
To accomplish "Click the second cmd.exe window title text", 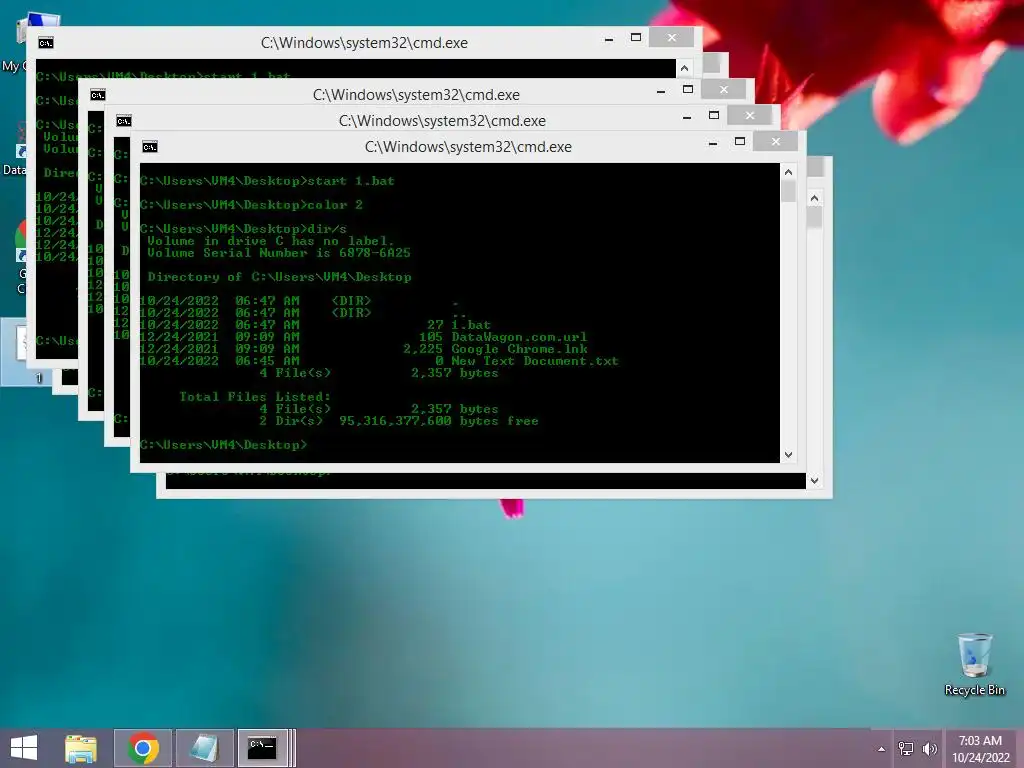I will click(x=442, y=121).
